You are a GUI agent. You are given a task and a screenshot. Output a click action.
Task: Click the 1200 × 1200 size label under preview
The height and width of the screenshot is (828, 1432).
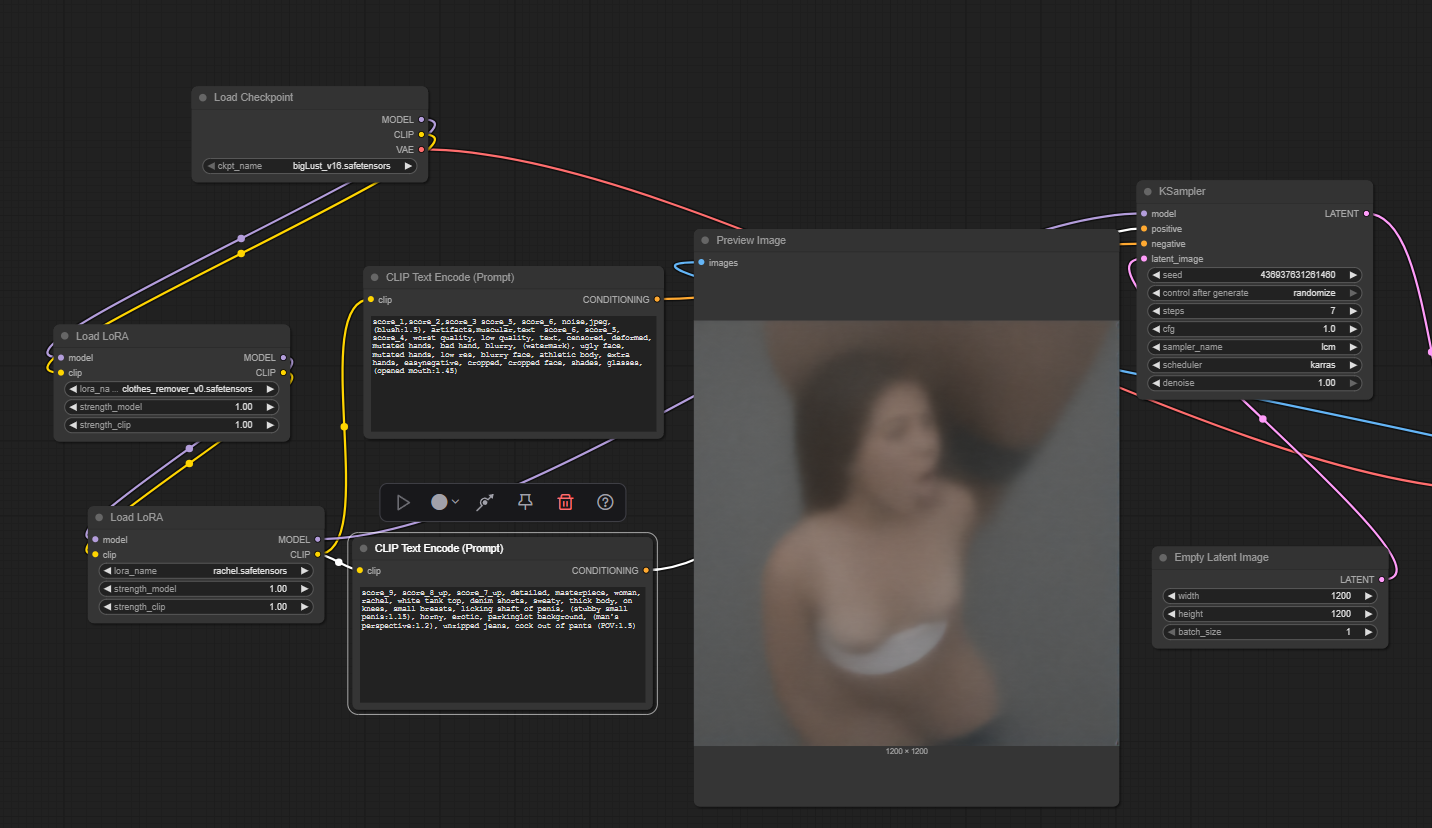[x=906, y=751]
